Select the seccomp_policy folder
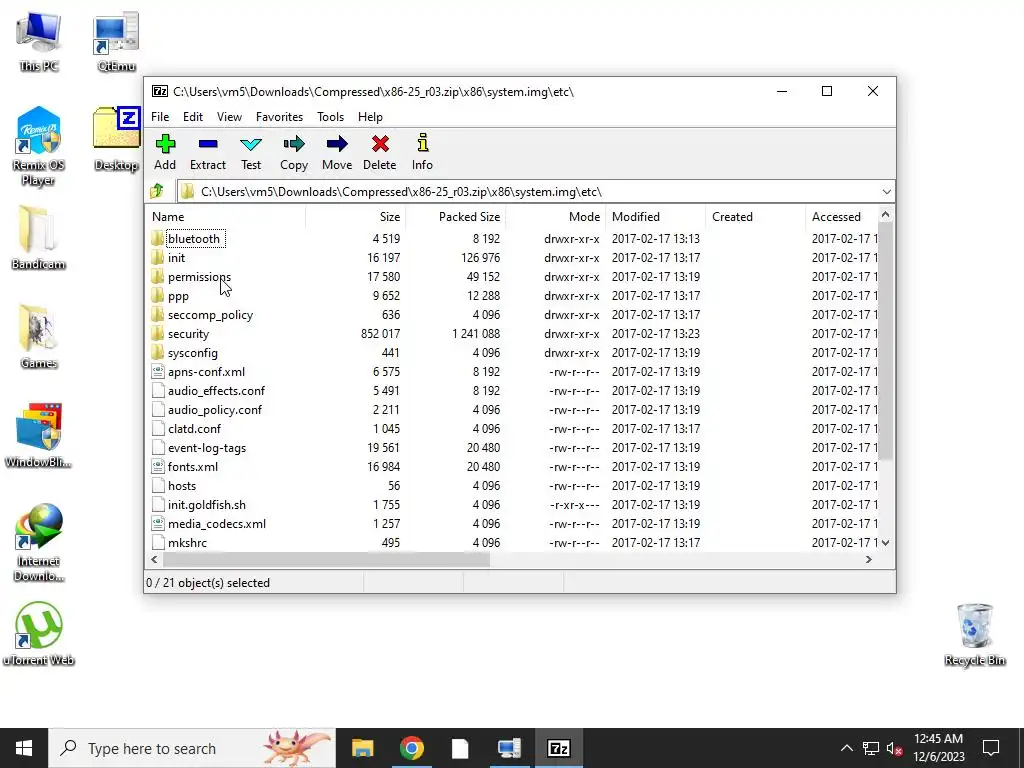The width and height of the screenshot is (1024, 768). click(x=210, y=315)
